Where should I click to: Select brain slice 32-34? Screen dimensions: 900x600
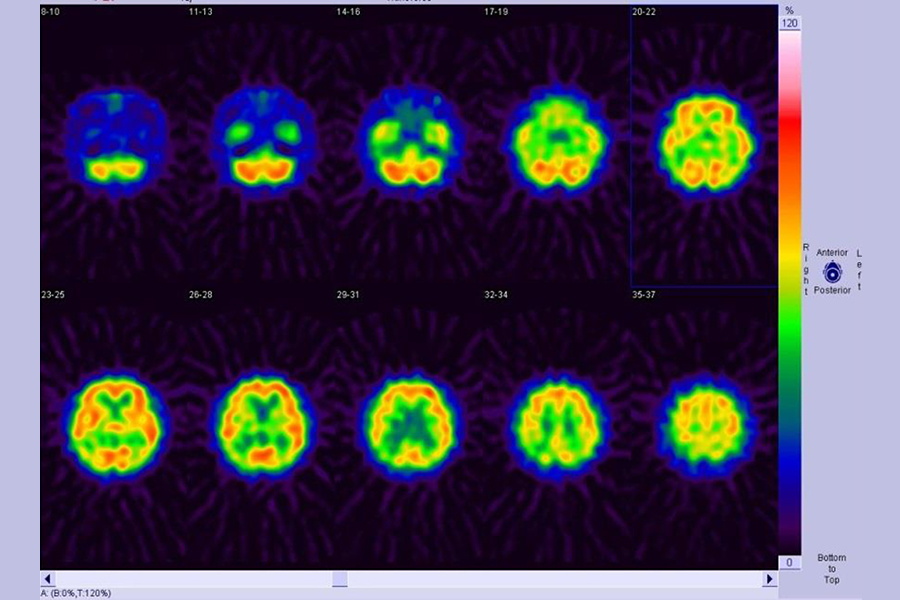tap(557, 427)
